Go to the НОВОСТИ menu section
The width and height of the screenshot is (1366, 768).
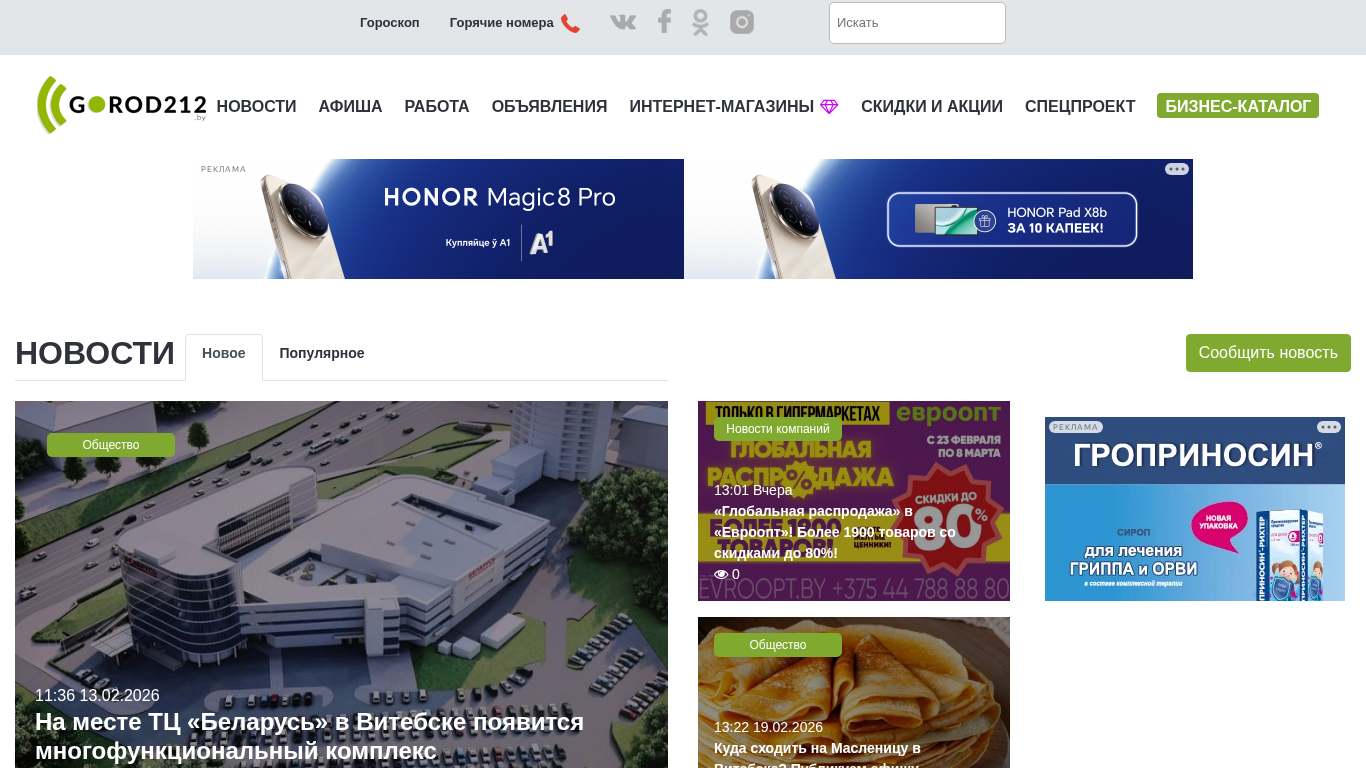click(257, 107)
